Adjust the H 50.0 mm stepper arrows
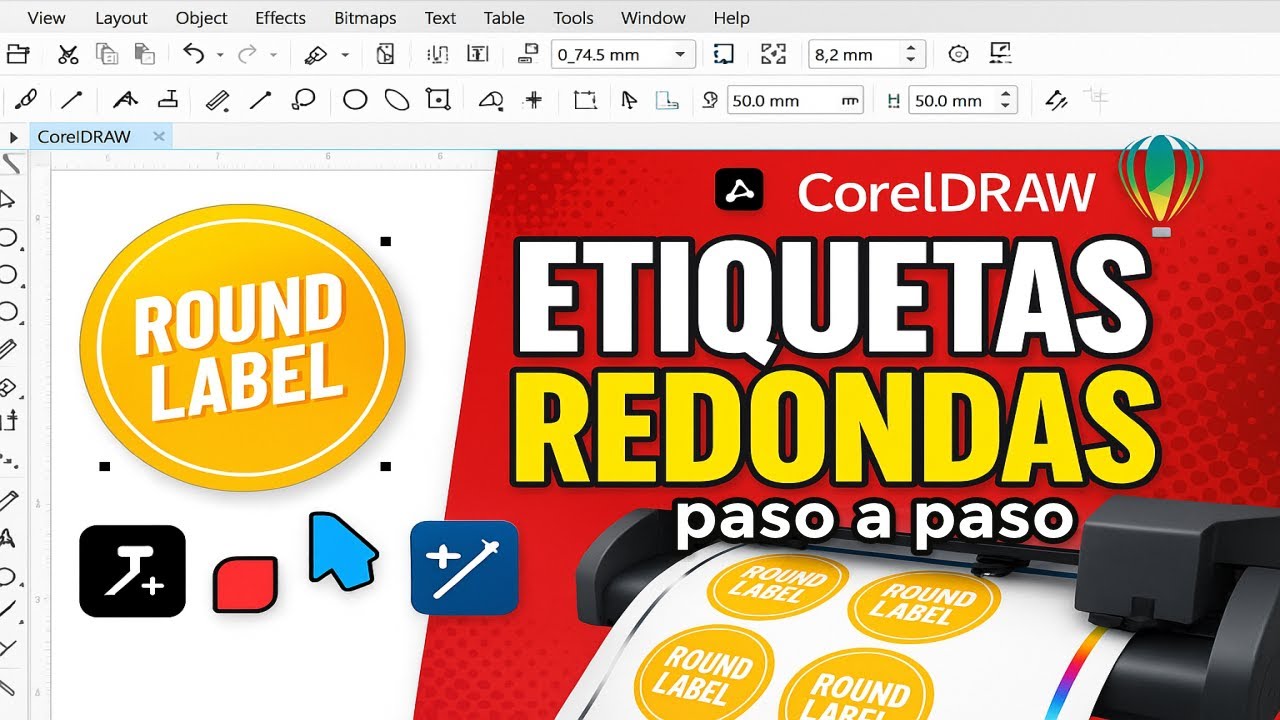 1007,100
